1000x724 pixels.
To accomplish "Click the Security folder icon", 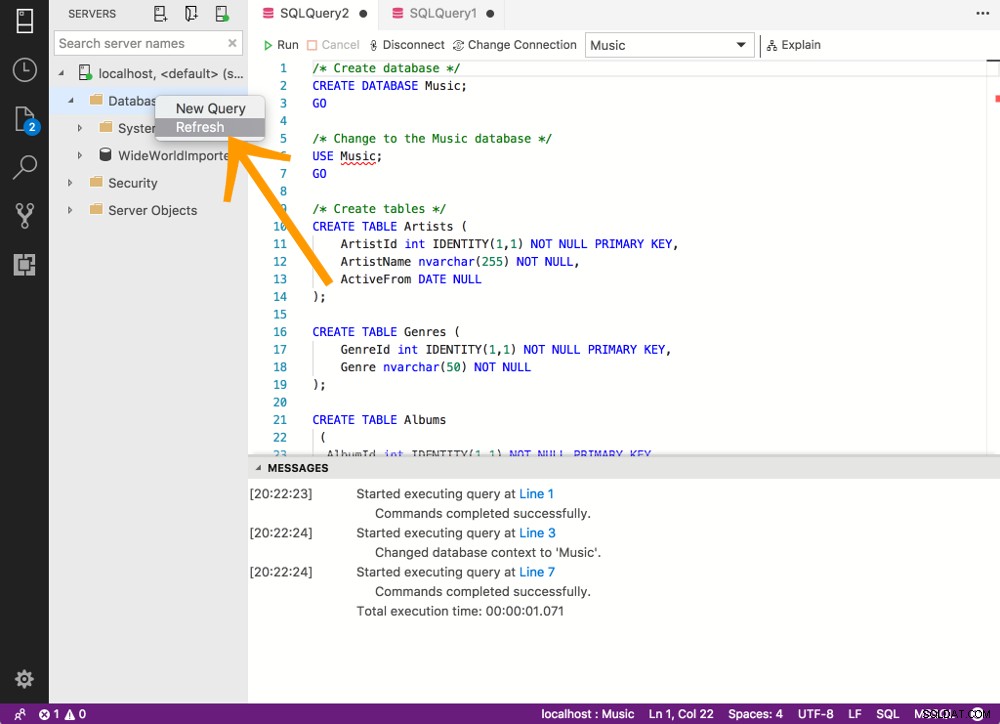I will (x=96, y=182).
